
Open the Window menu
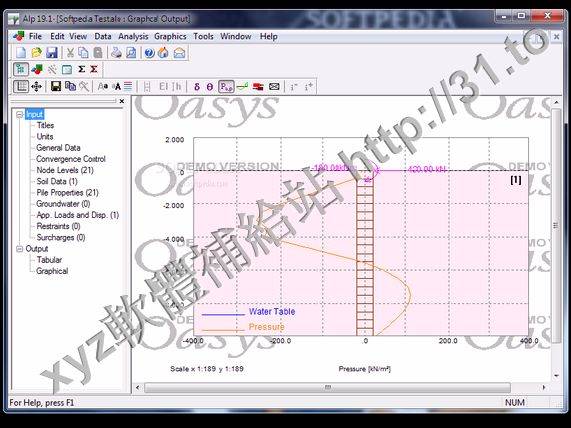click(x=236, y=36)
